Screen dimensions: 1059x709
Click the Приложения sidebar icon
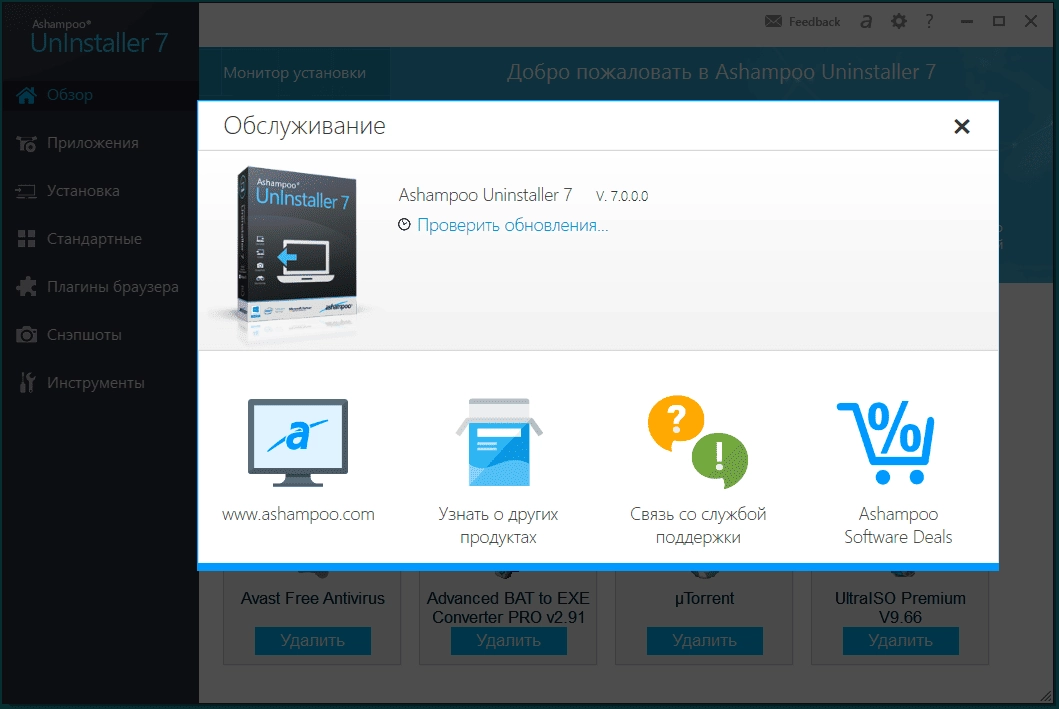tap(26, 143)
